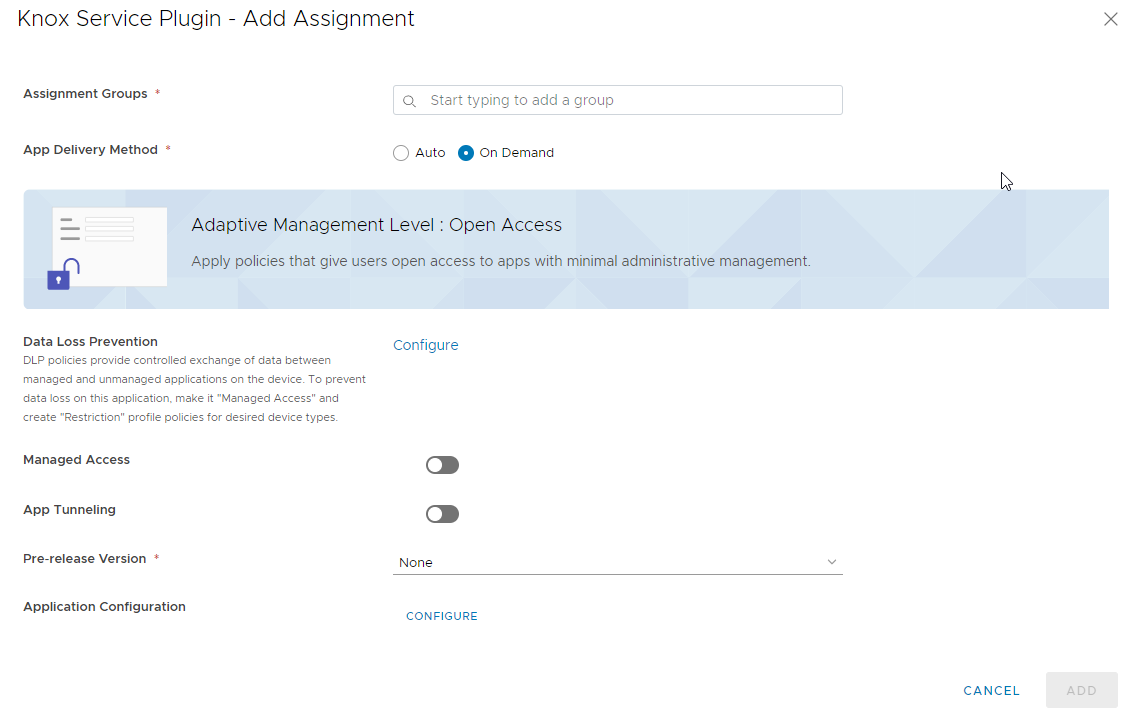Viewport: 1123px width, 722px height.
Task: Click the CANCEL button
Action: 991,690
